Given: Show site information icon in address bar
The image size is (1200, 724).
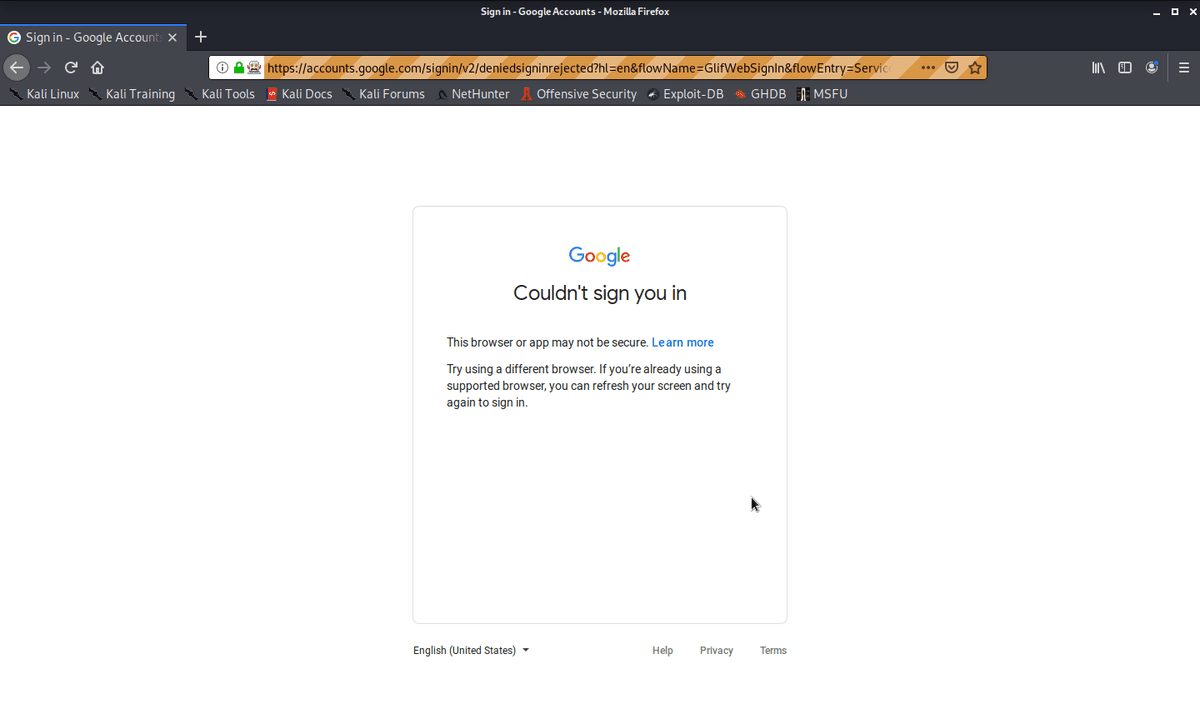Looking at the screenshot, I should (x=222, y=68).
